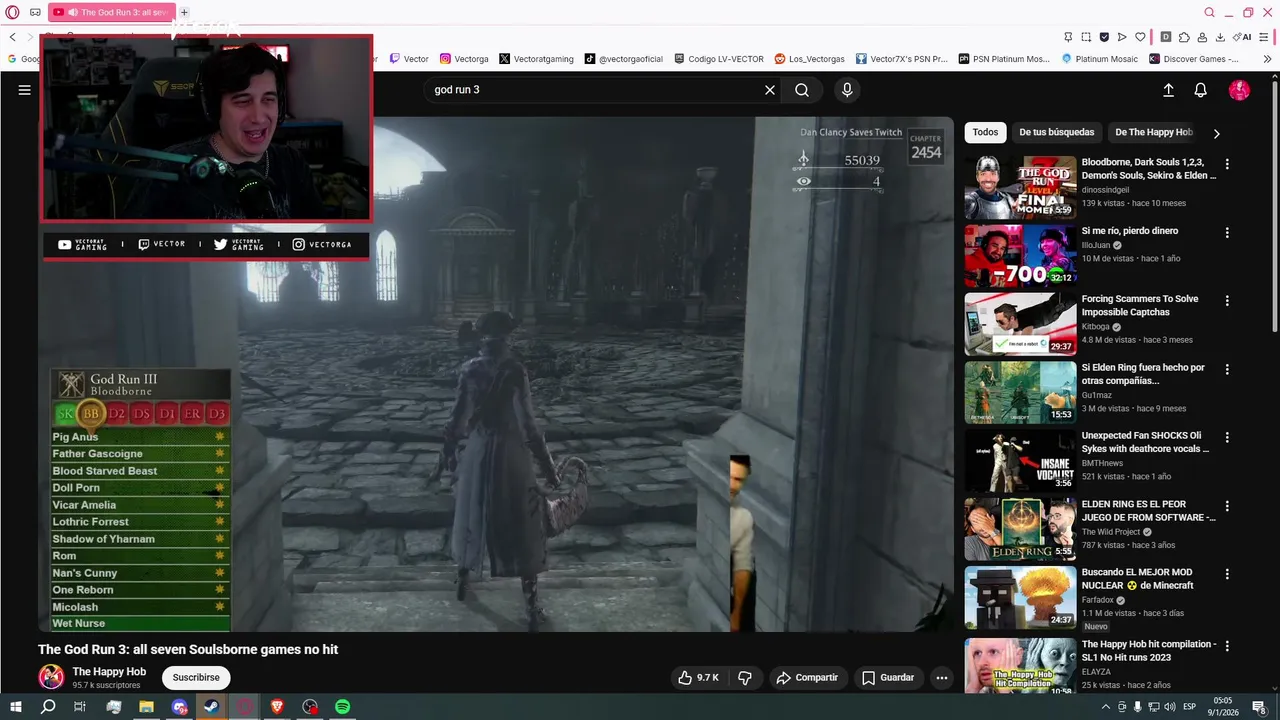
Task: Start voice search with the microphone icon
Action: pyautogui.click(x=847, y=90)
